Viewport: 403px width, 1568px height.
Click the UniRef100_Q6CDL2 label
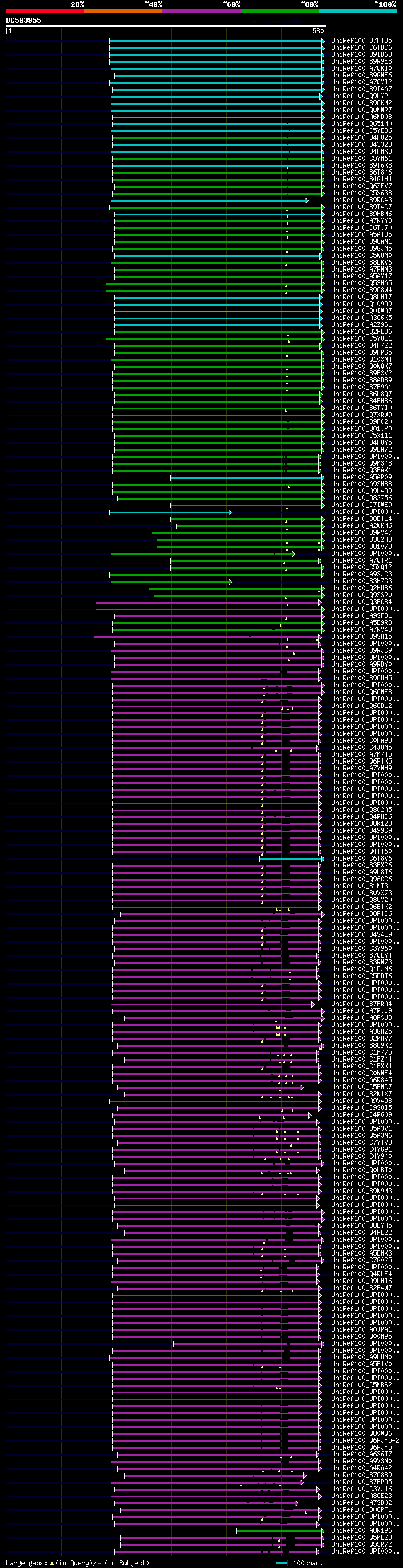pyautogui.click(x=361, y=706)
